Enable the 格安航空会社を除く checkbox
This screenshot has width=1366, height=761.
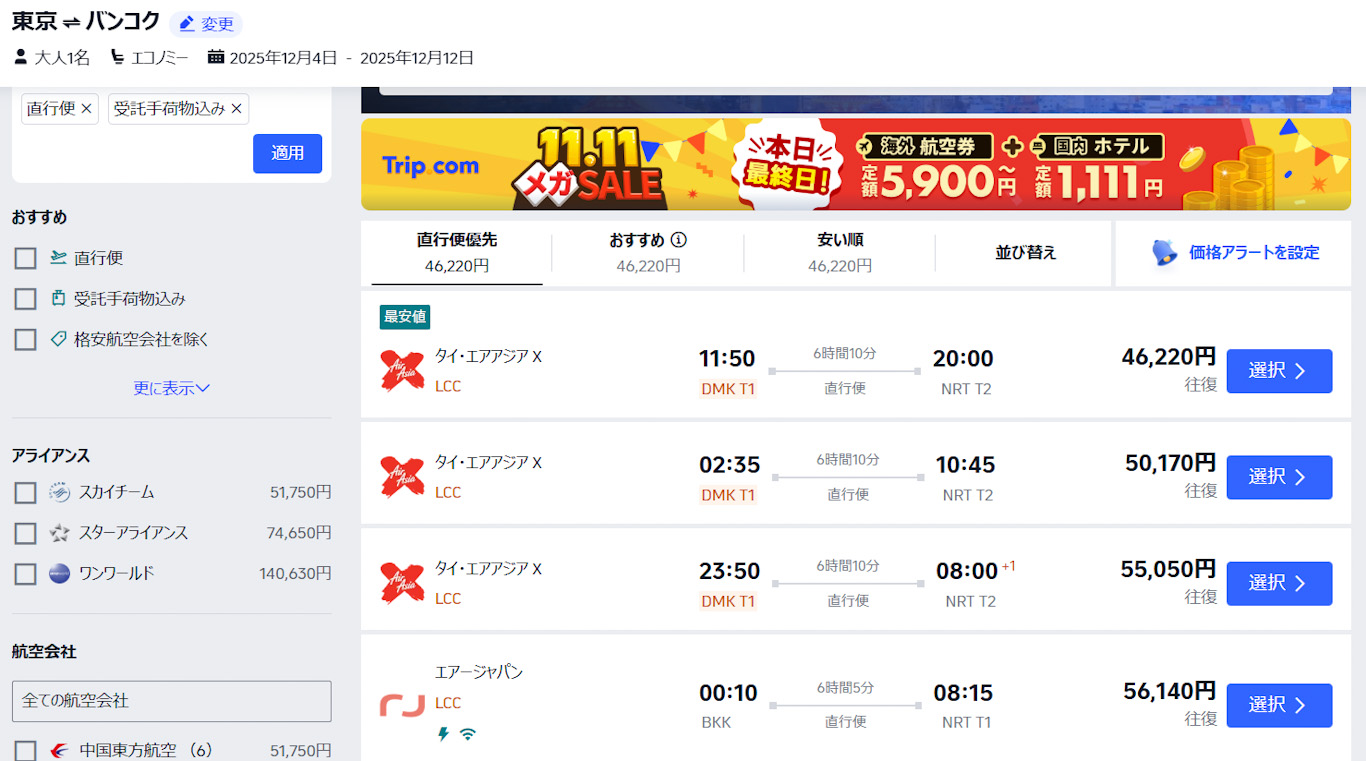pos(26,340)
